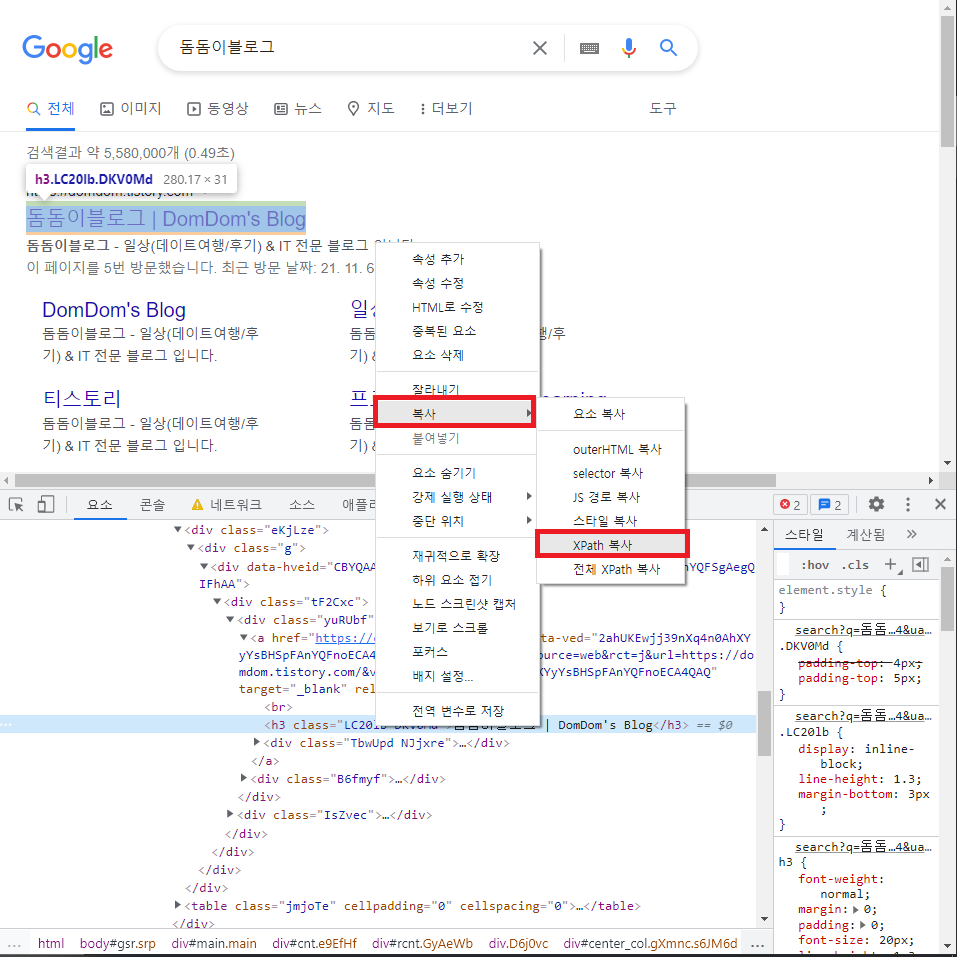Select 전체 XPath 복사 in submenu

pyautogui.click(x=611, y=569)
